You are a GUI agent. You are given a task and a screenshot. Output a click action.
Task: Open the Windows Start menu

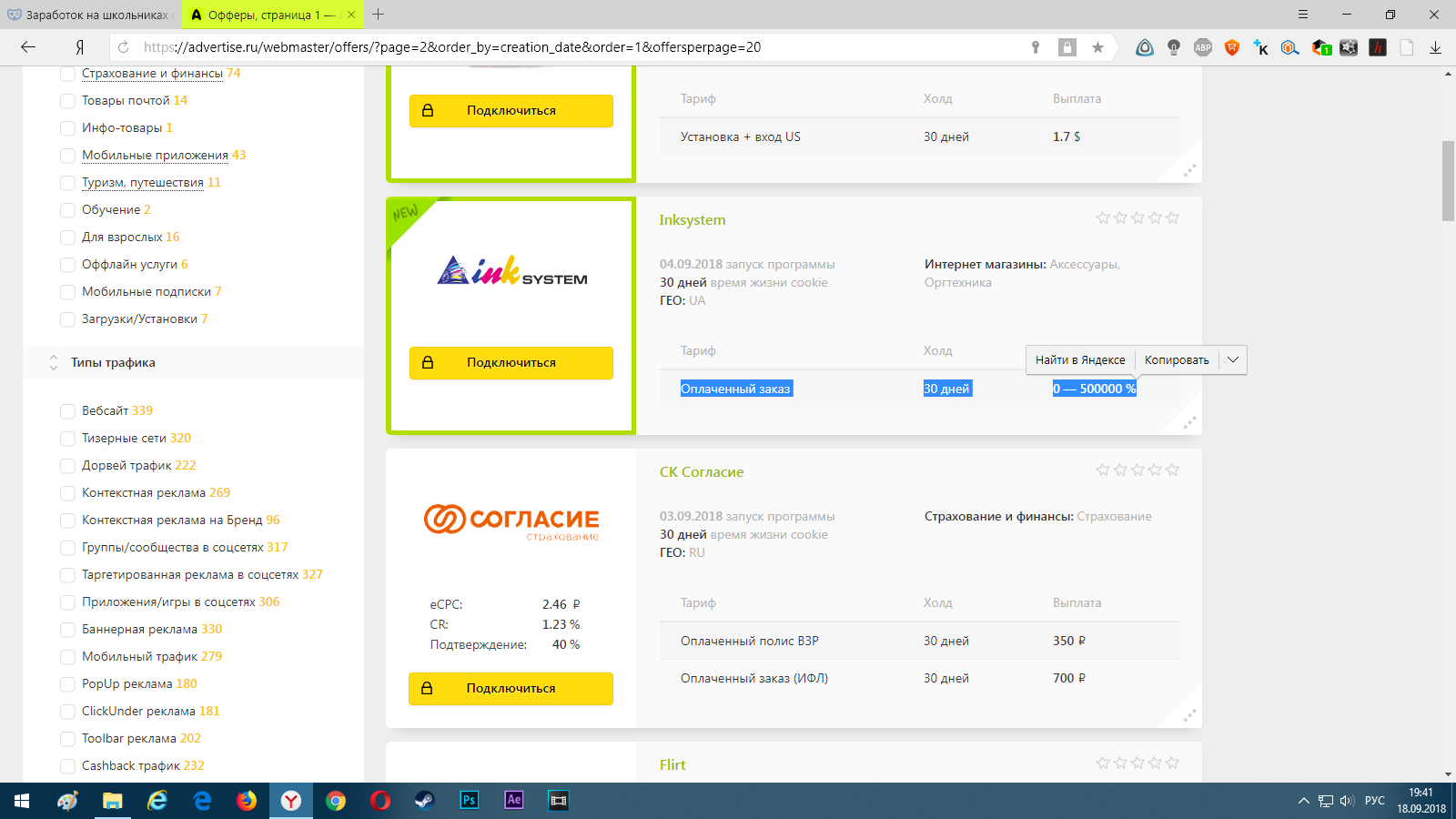click(22, 801)
